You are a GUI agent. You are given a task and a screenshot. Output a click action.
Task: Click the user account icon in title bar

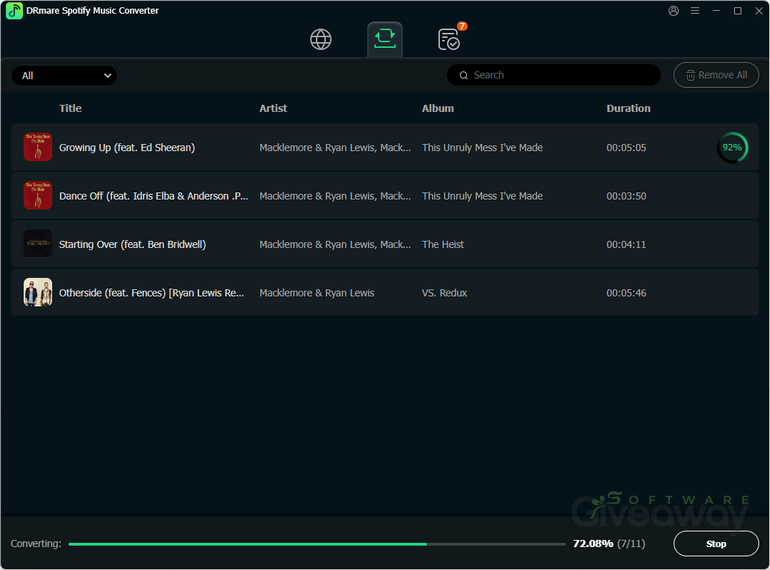pos(673,11)
